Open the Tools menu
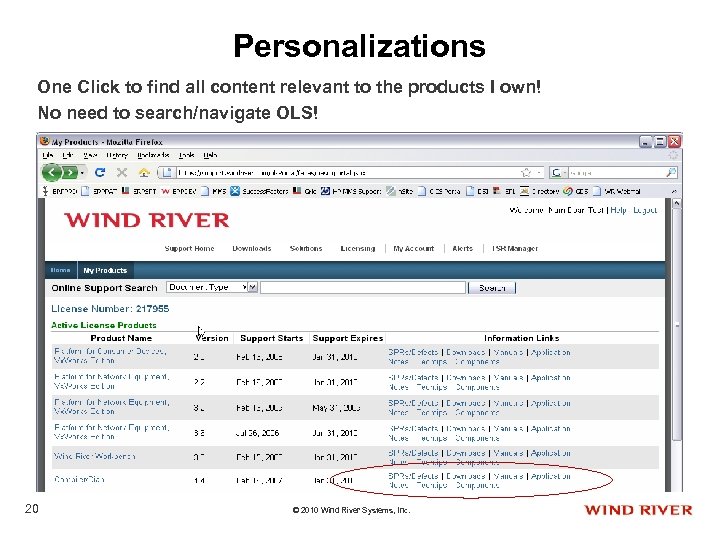Viewport: 720px width, 540px height. [x=186, y=155]
